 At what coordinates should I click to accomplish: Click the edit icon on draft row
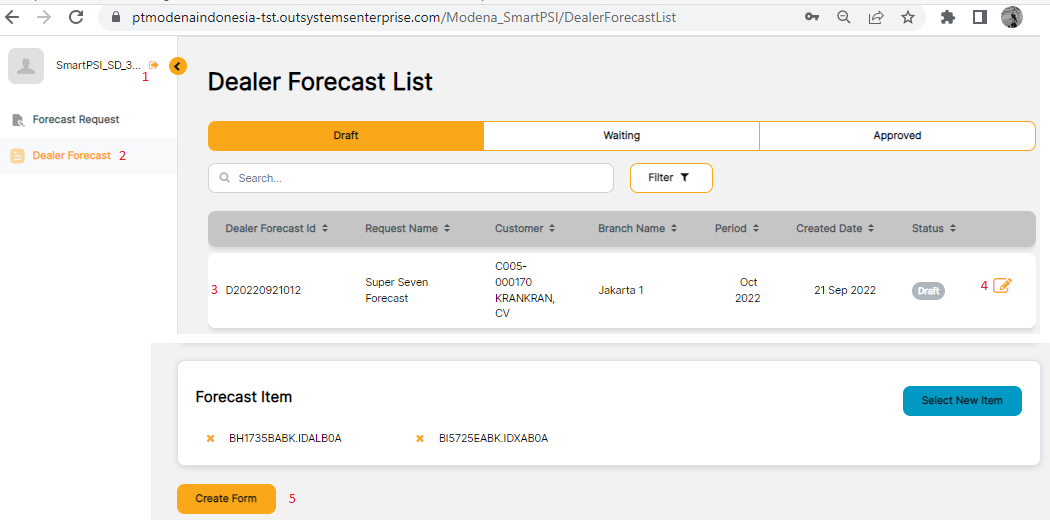[x=1002, y=286]
